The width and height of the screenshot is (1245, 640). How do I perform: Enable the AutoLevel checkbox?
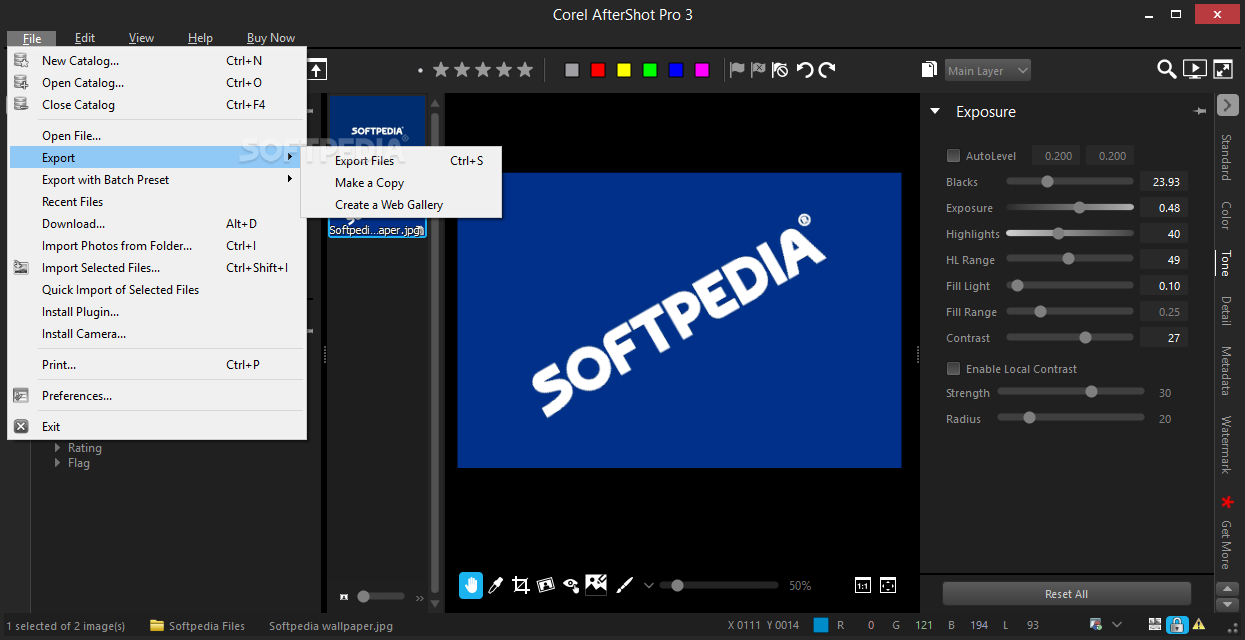tap(953, 156)
